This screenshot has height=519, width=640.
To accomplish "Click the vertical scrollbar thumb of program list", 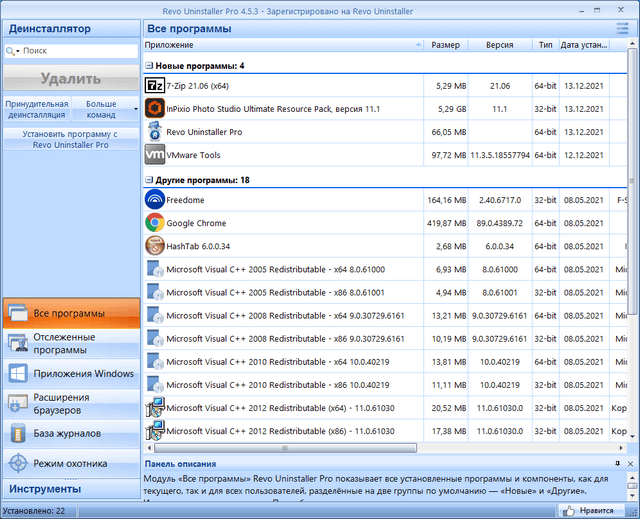I will pyautogui.click(x=631, y=181).
